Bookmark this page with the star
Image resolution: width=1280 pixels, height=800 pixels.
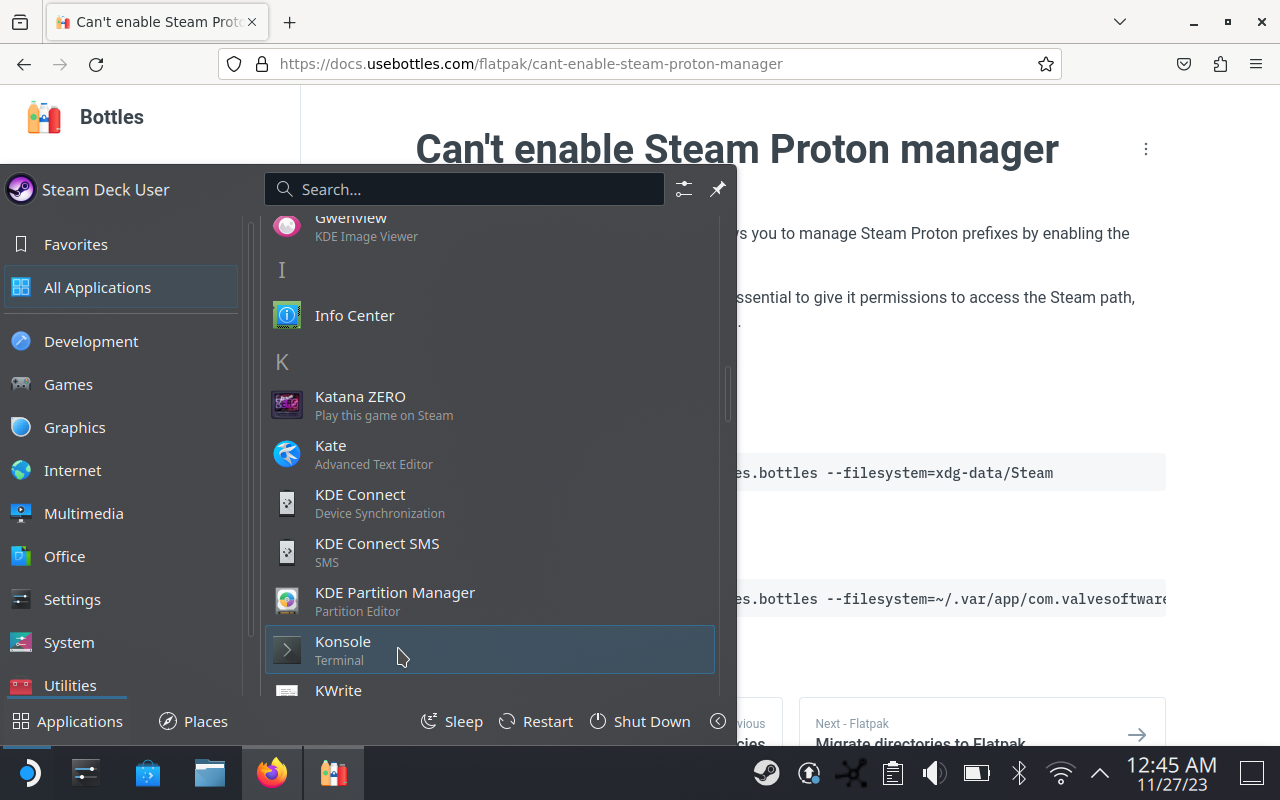[1046, 64]
